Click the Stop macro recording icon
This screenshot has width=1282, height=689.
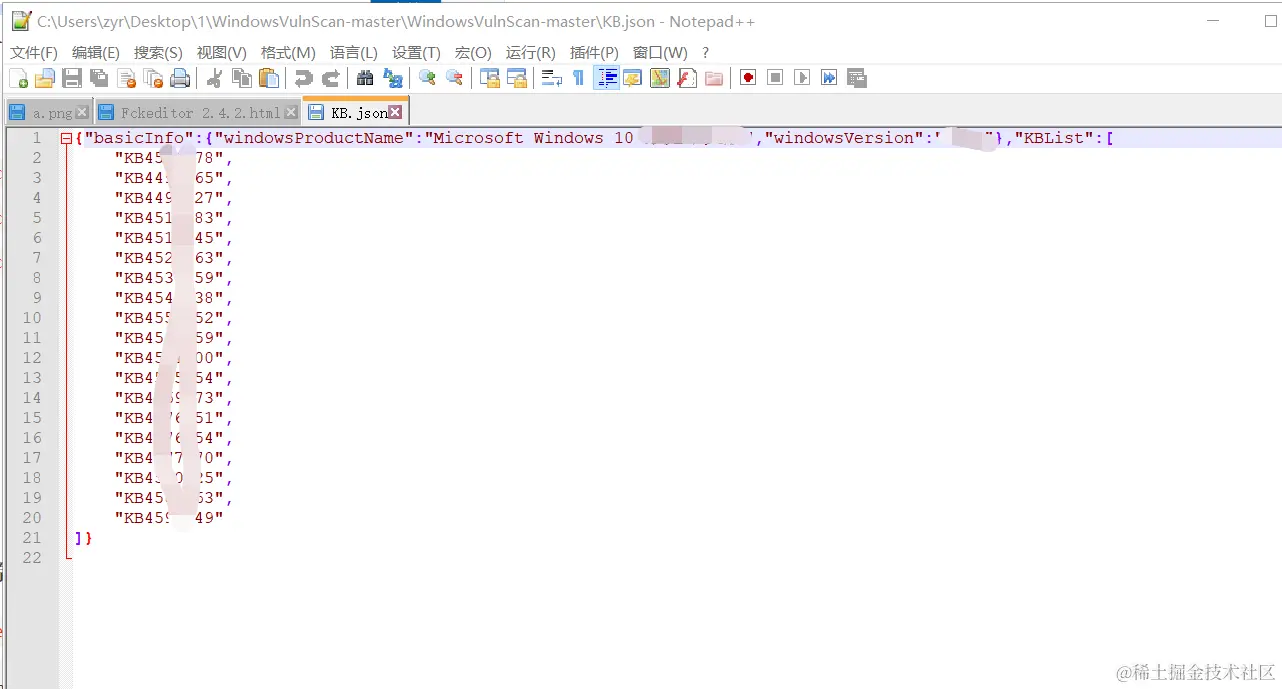tap(775, 78)
